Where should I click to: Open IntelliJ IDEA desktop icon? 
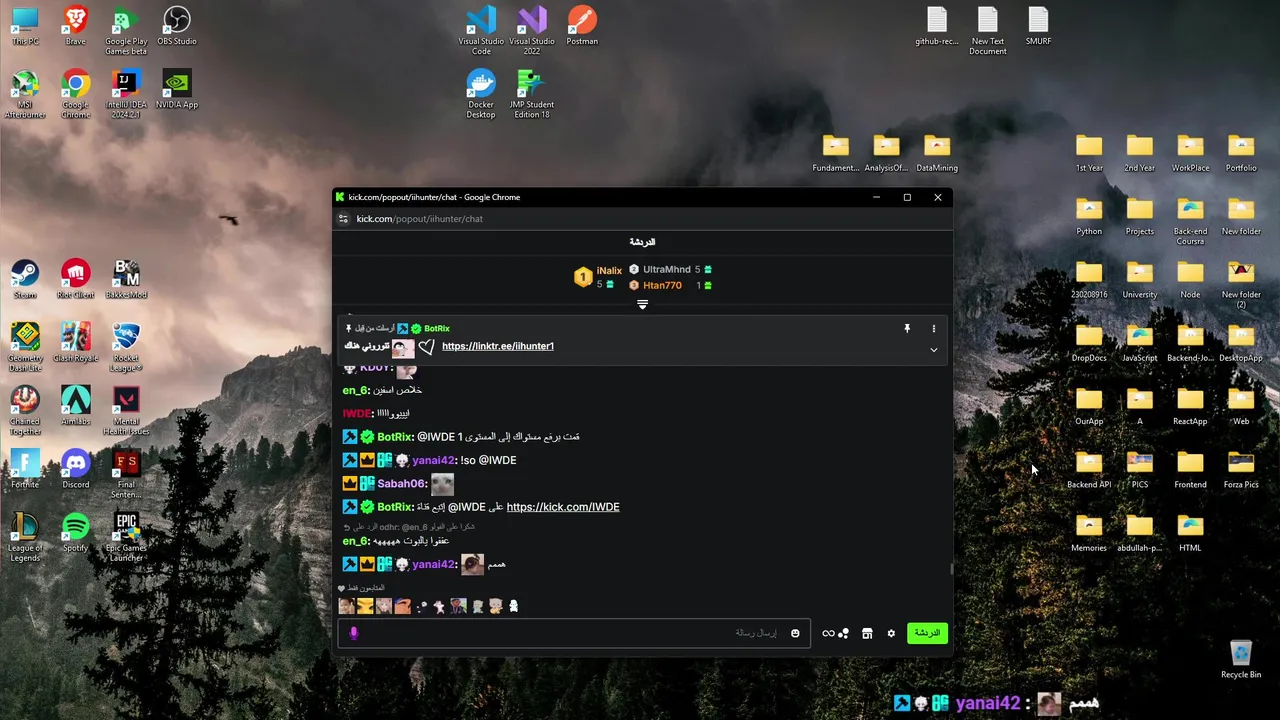tap(126, 94)
